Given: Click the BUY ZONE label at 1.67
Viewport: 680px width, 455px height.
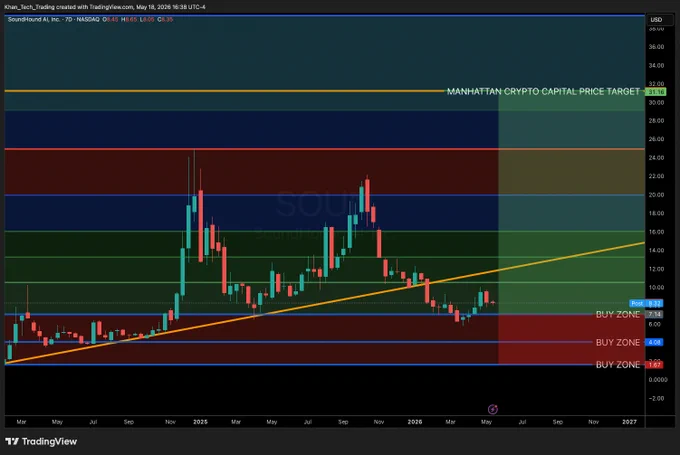Looking at the screenshot, I should (x=618, y=364).
